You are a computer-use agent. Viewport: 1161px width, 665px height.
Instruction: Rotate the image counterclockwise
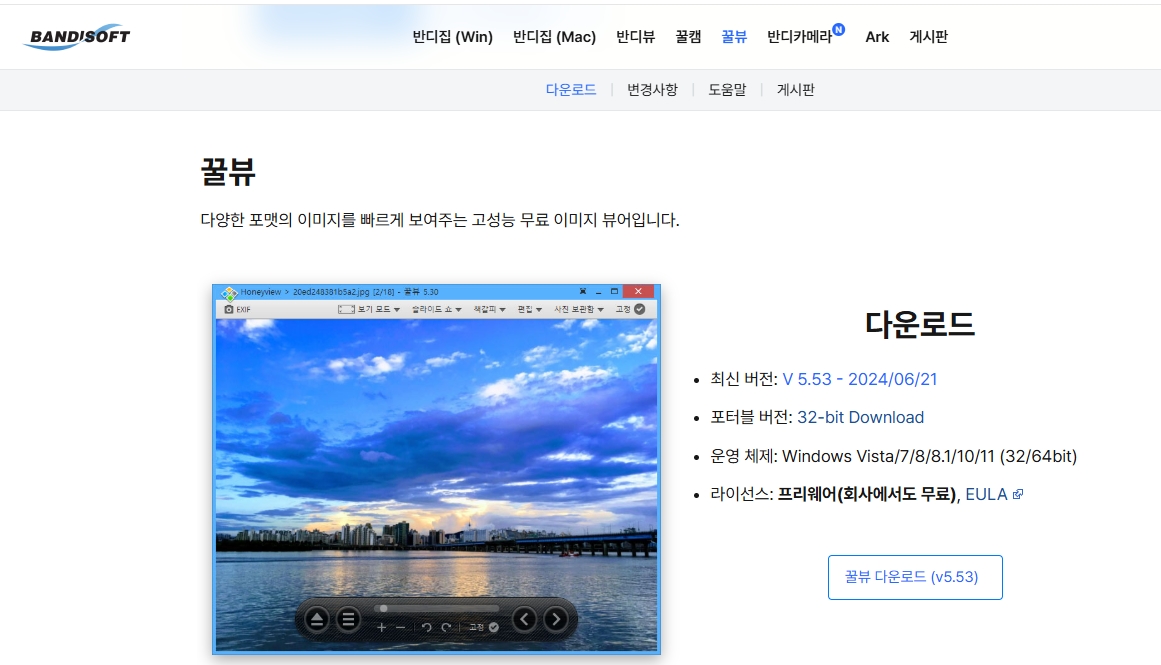(426, 627)
